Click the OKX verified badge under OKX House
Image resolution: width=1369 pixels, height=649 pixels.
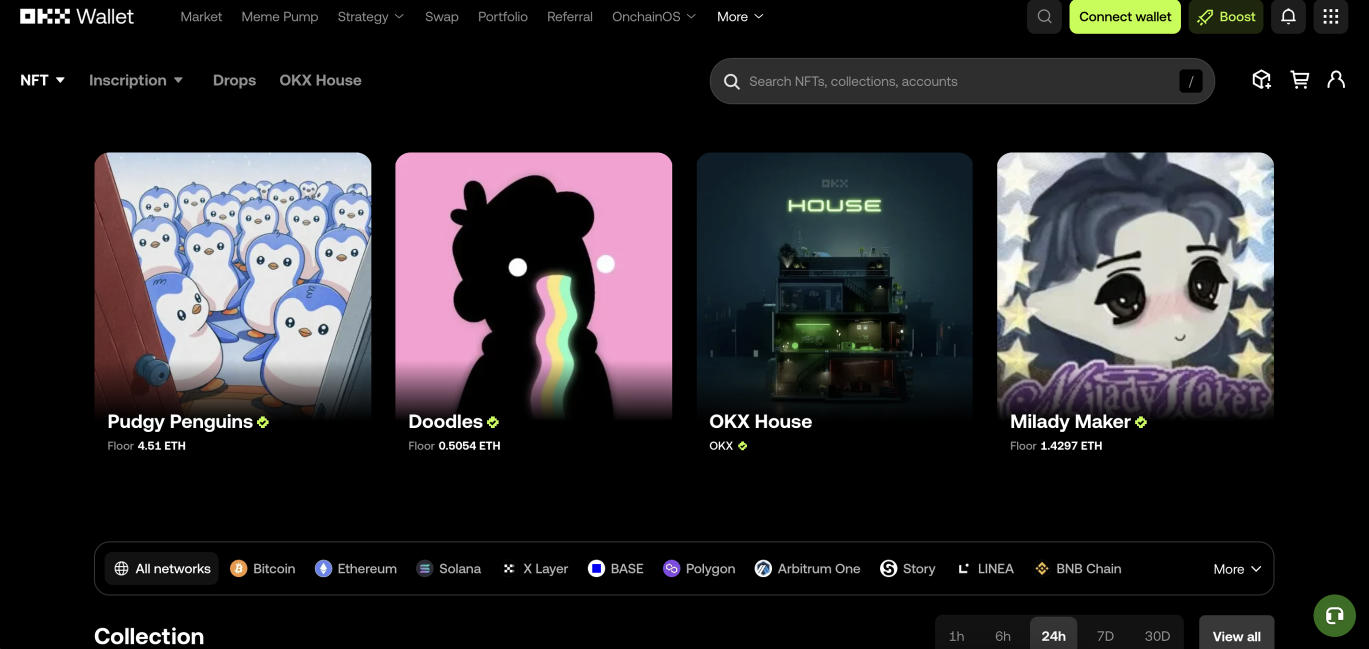pyautogui.click(x=742, y=446)
